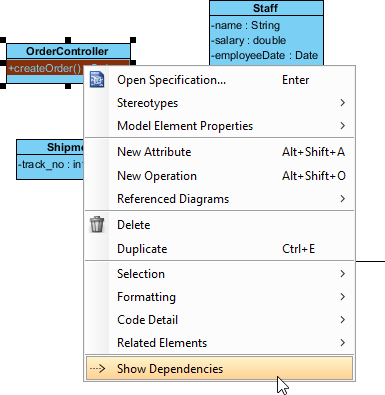The height and width of the screenshot is (395, 385).
Task: Expand Model Element Properties submenu arrow
Action: (x=342, y=126)
